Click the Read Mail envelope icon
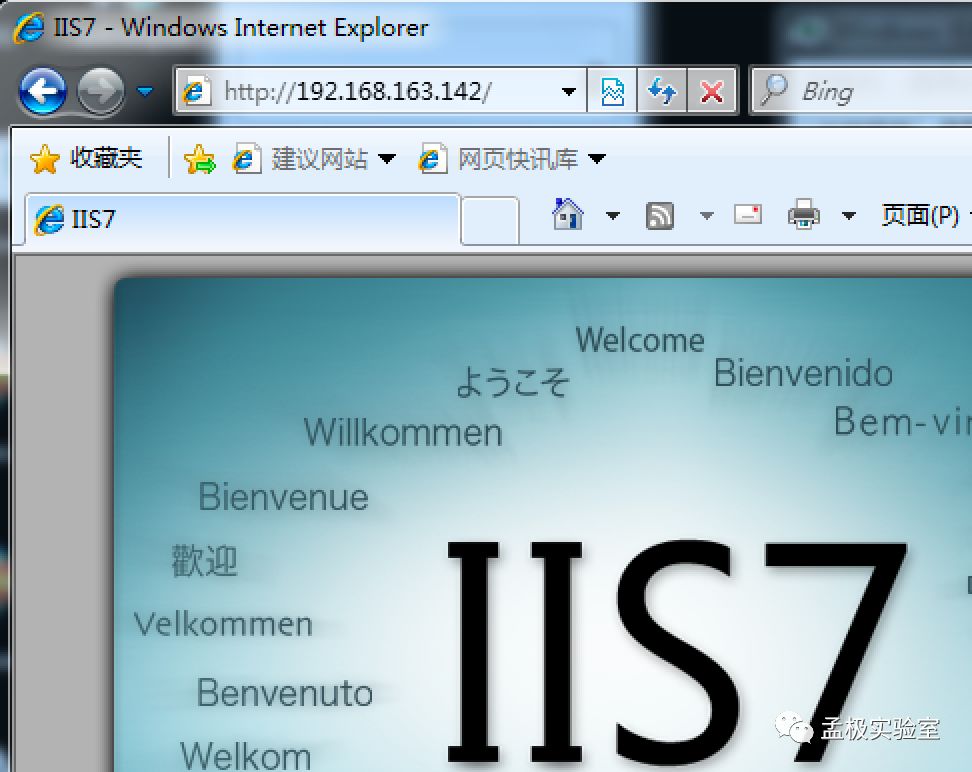The height and width of the screenshot is (772, 972). [x=748, y=215]
